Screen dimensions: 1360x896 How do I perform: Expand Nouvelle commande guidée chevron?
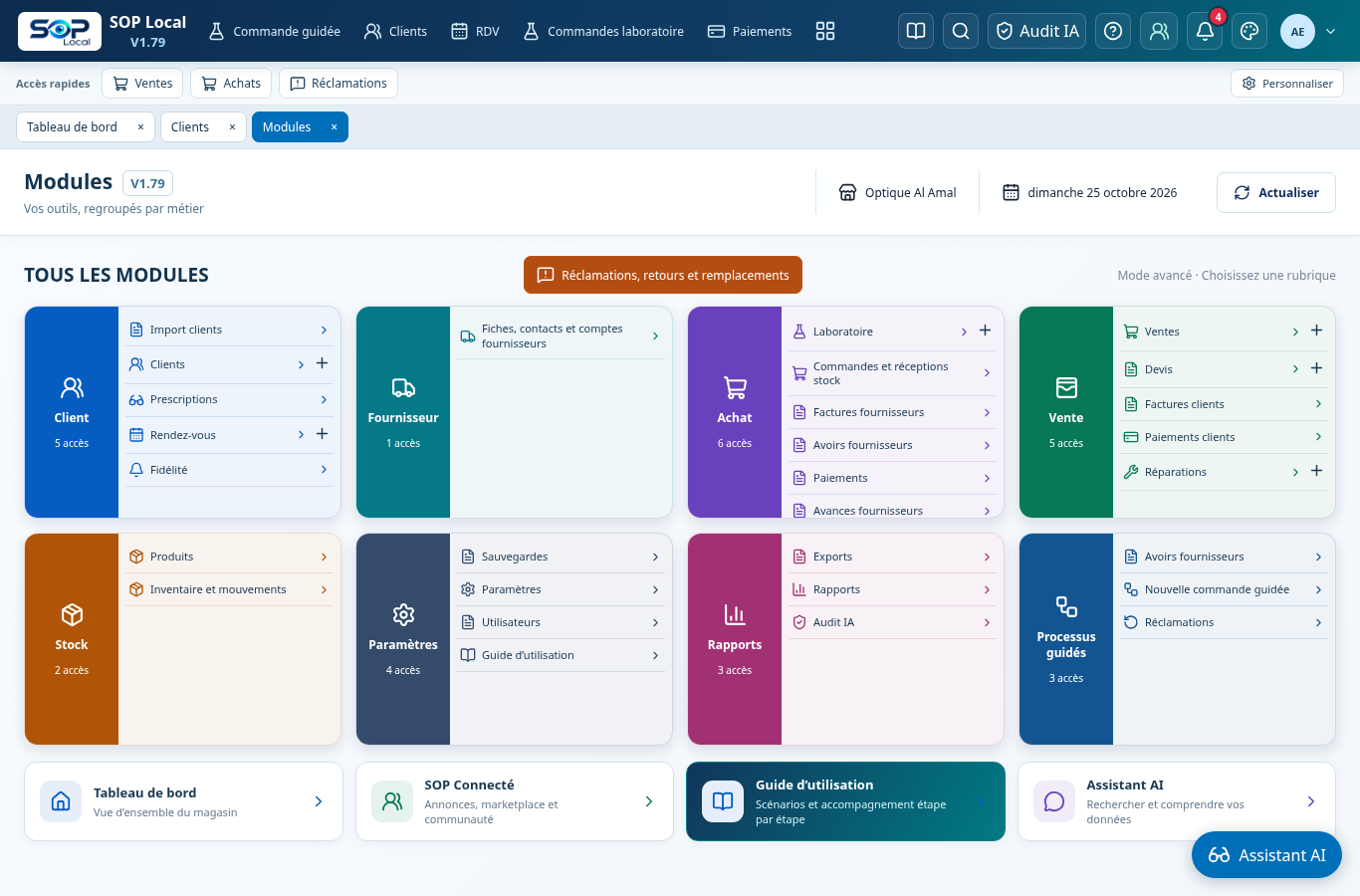click(x=1318, y=589)
